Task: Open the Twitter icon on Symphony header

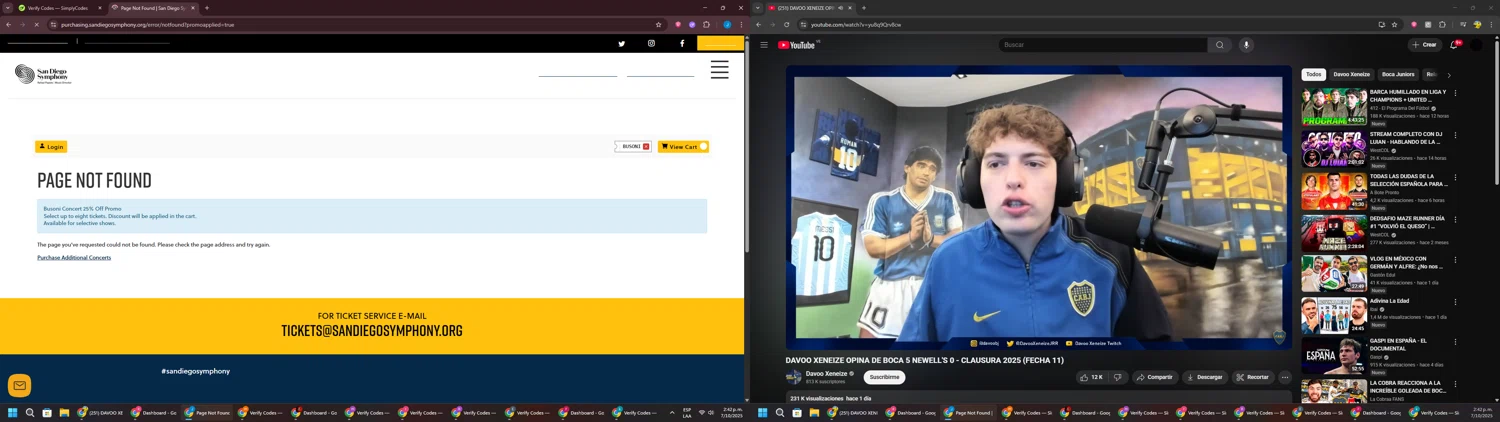Action: (621, 44)
